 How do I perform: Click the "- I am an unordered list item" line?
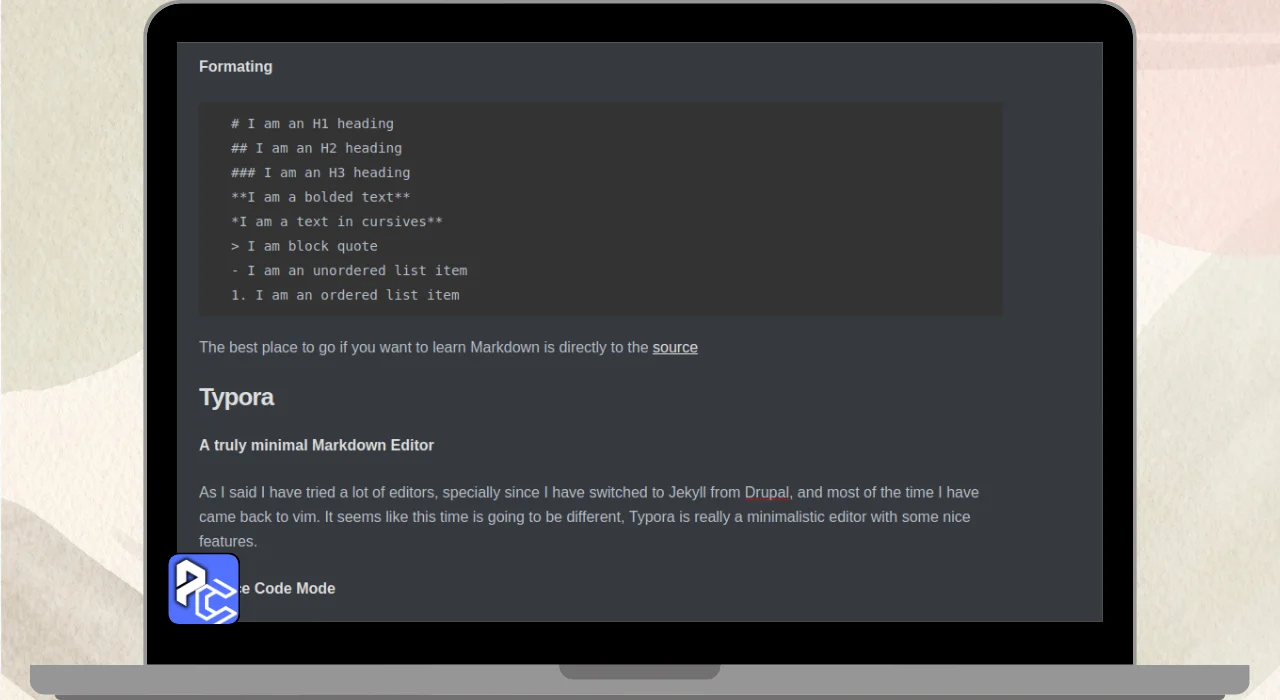[x=349, y=270]
